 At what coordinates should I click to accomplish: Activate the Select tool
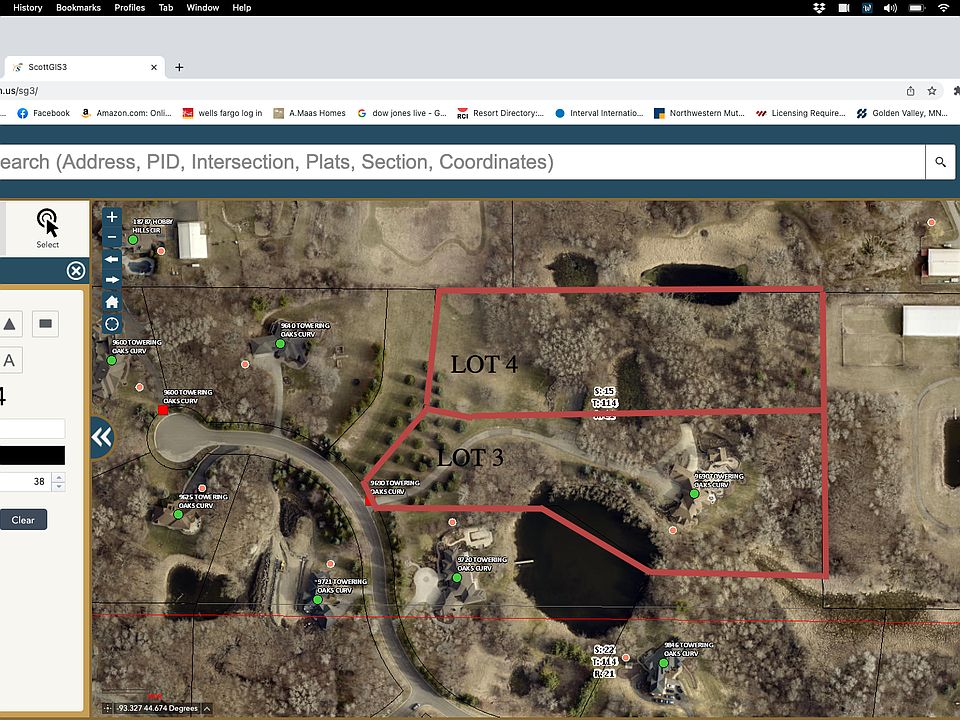(47, 228)
